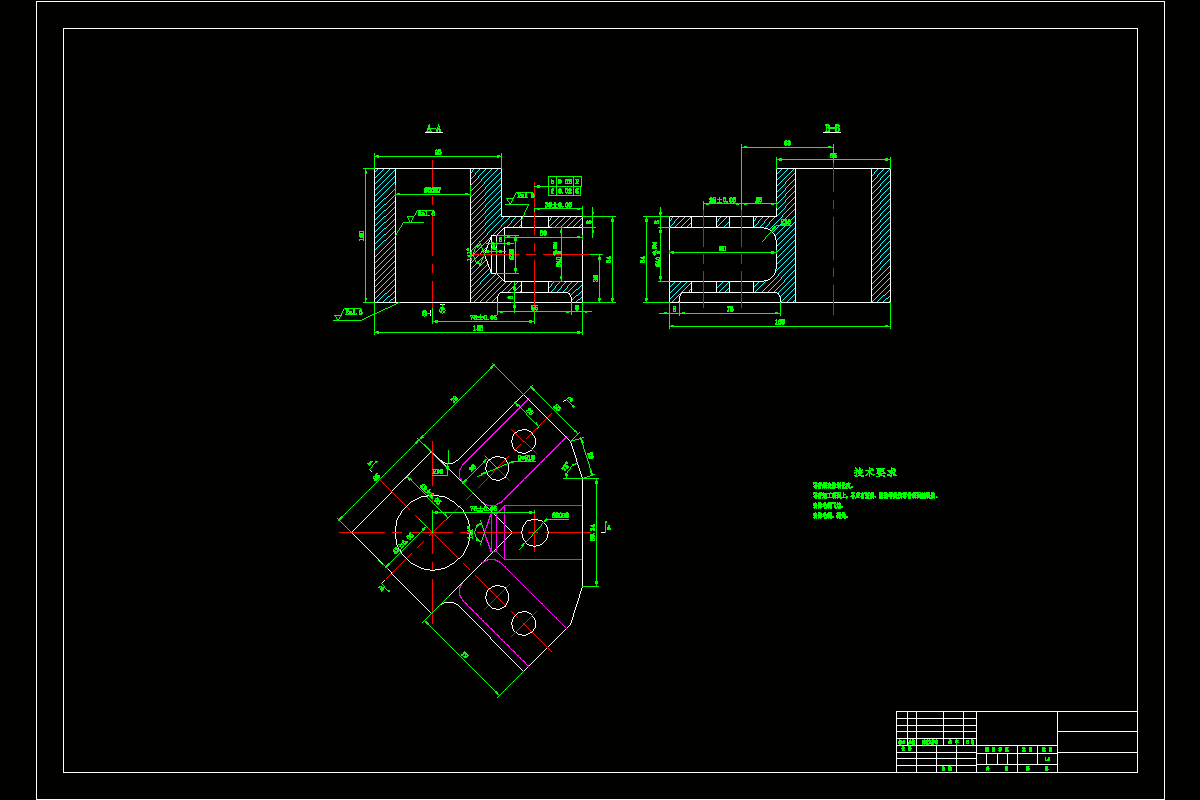Select the hole circle on the plan view's horizontal arm
Image resolution: width=1200 pixels, height=800 pixels.
[535, 532]
